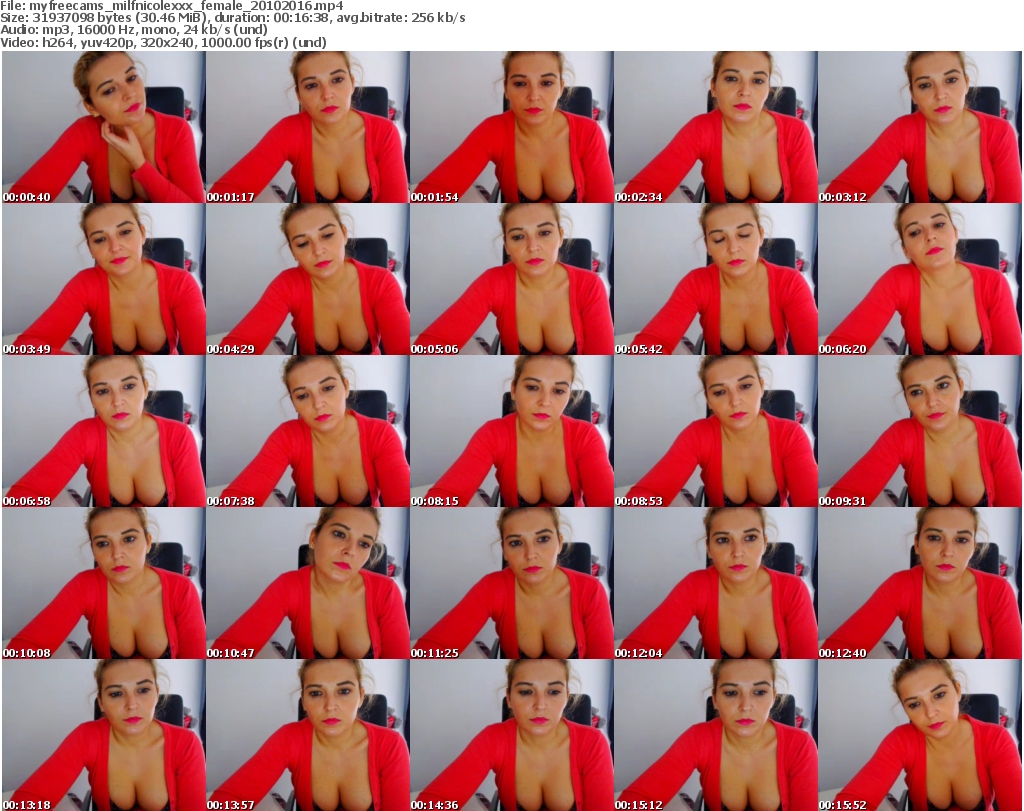Pick the frame stamped 00:02:34
Image resolution: width=1024 pixels, height=811 pixels.
[x=716, y=127]
